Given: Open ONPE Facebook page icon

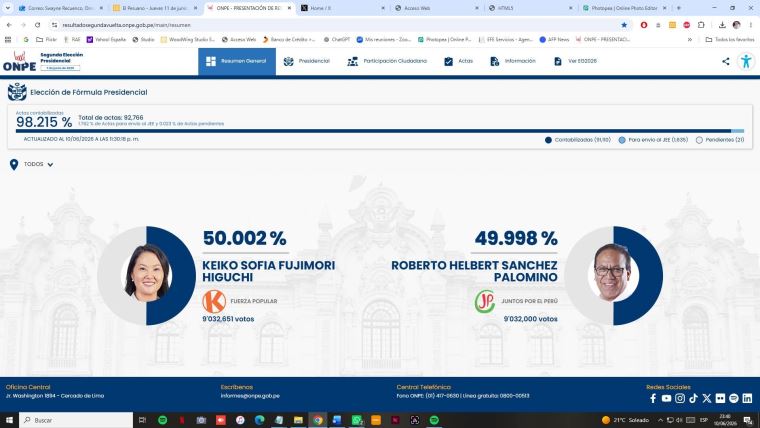Looking at the screenshot, I should click(x=653, y=398).
